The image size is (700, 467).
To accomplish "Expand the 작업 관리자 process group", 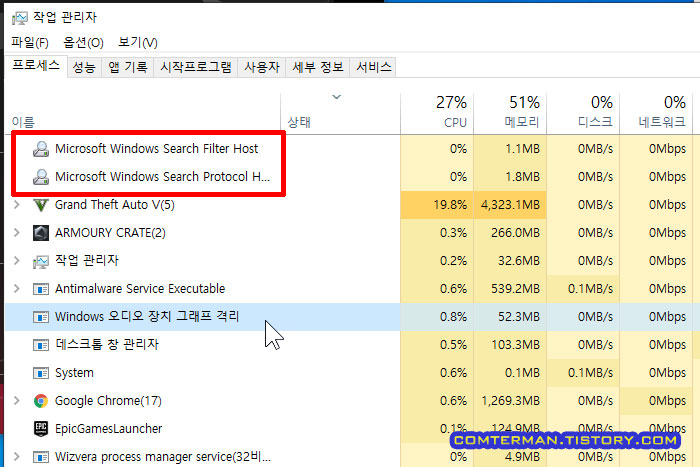I will click(17, 261).
